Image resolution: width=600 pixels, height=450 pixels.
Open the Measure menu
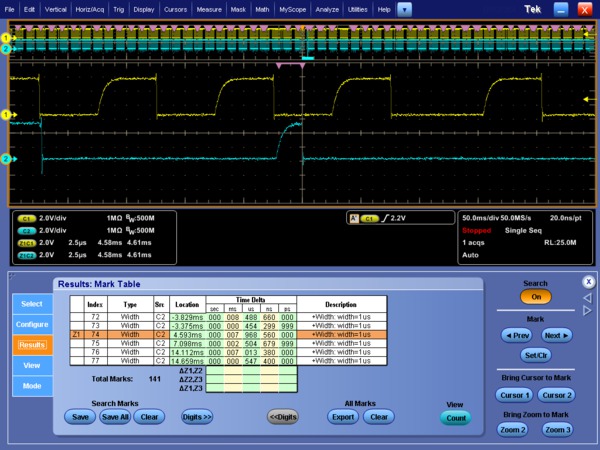[x=209, y=8]
